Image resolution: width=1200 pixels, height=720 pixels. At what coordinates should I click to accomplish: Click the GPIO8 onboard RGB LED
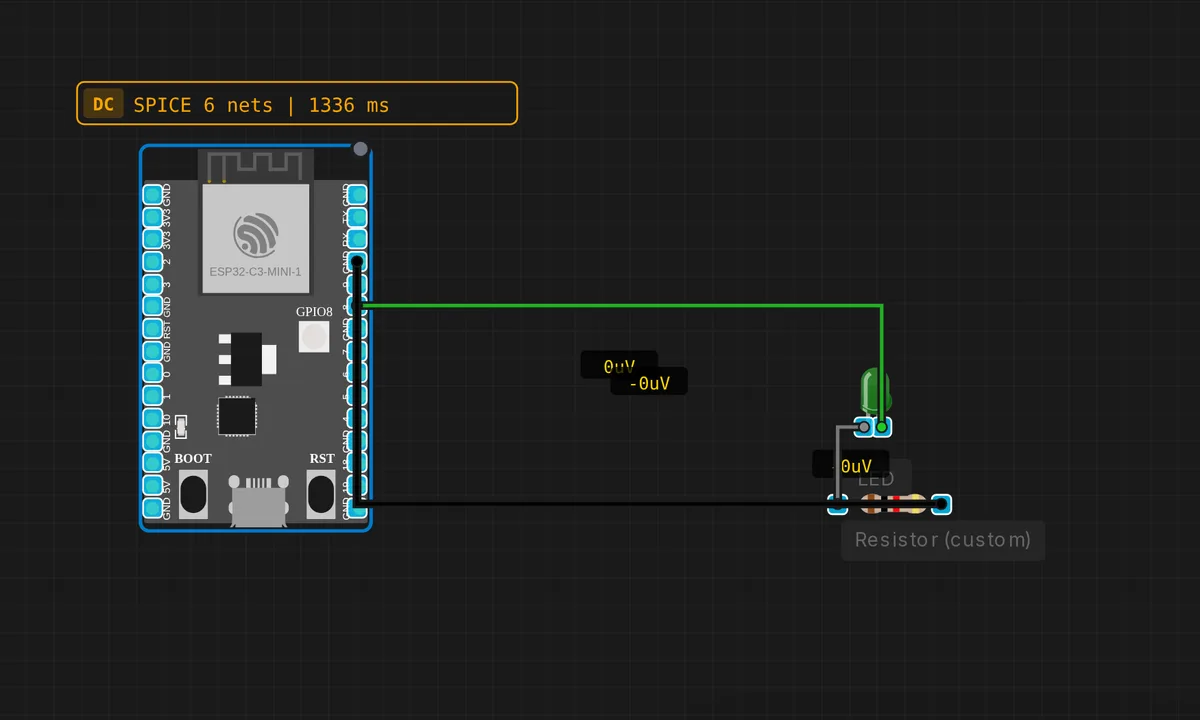(x=314, y=336)
